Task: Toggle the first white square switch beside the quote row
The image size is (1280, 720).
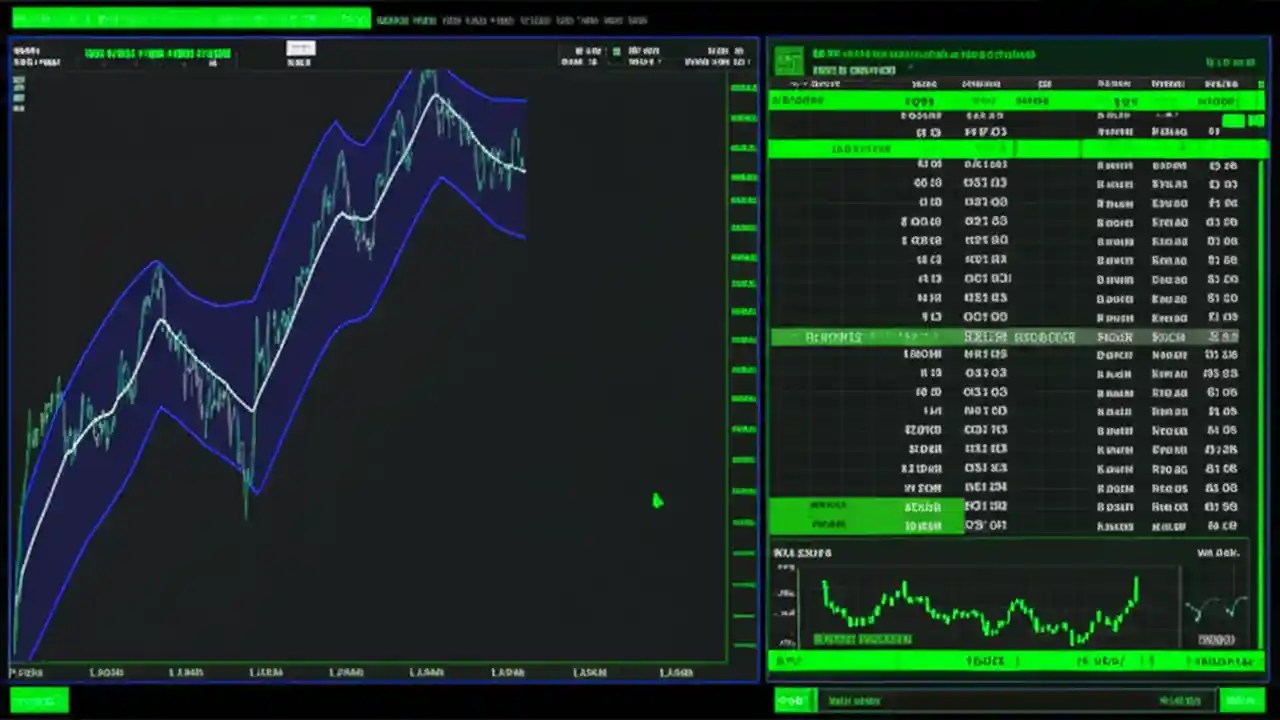Action: [1235, 120]
